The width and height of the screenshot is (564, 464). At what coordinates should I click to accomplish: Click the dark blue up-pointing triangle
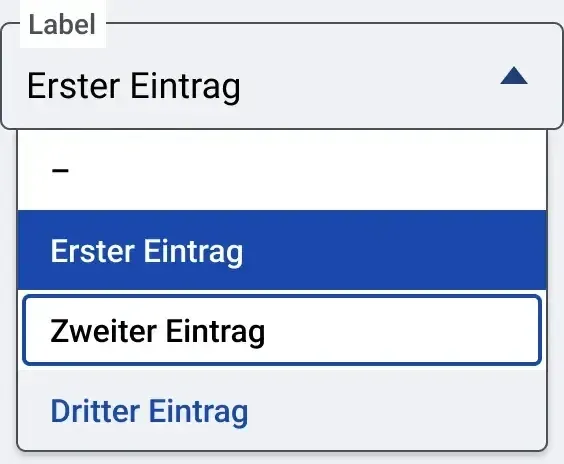coord(514,76)
